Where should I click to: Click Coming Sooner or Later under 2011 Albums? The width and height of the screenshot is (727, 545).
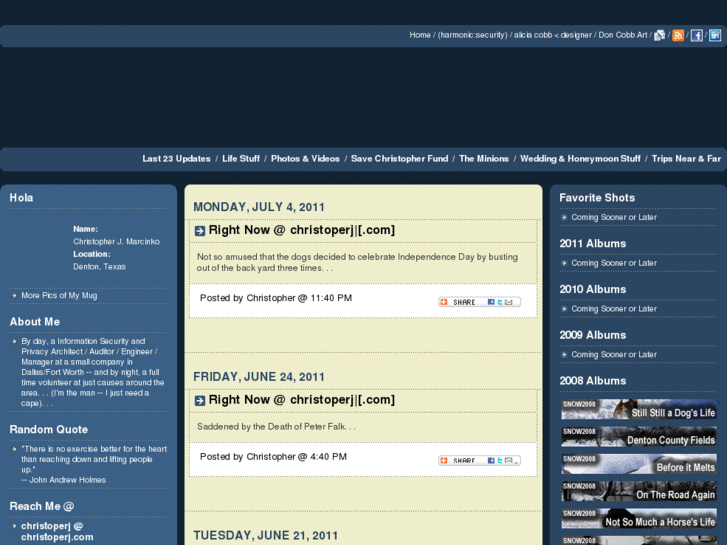[614, 263]
